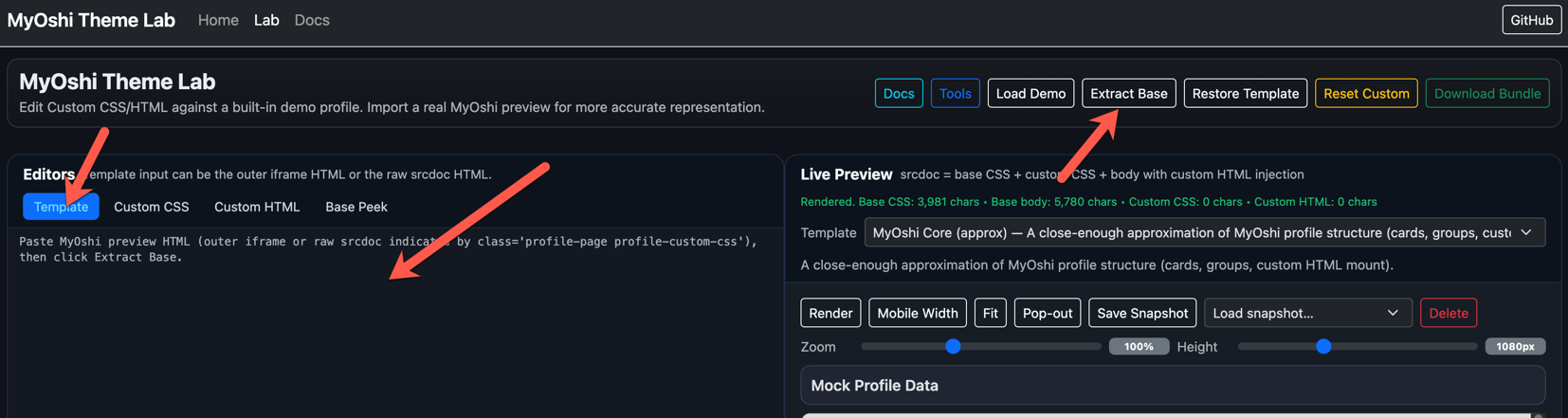
Task: Click the 100% zoom badge
Action: point(1139,347)
